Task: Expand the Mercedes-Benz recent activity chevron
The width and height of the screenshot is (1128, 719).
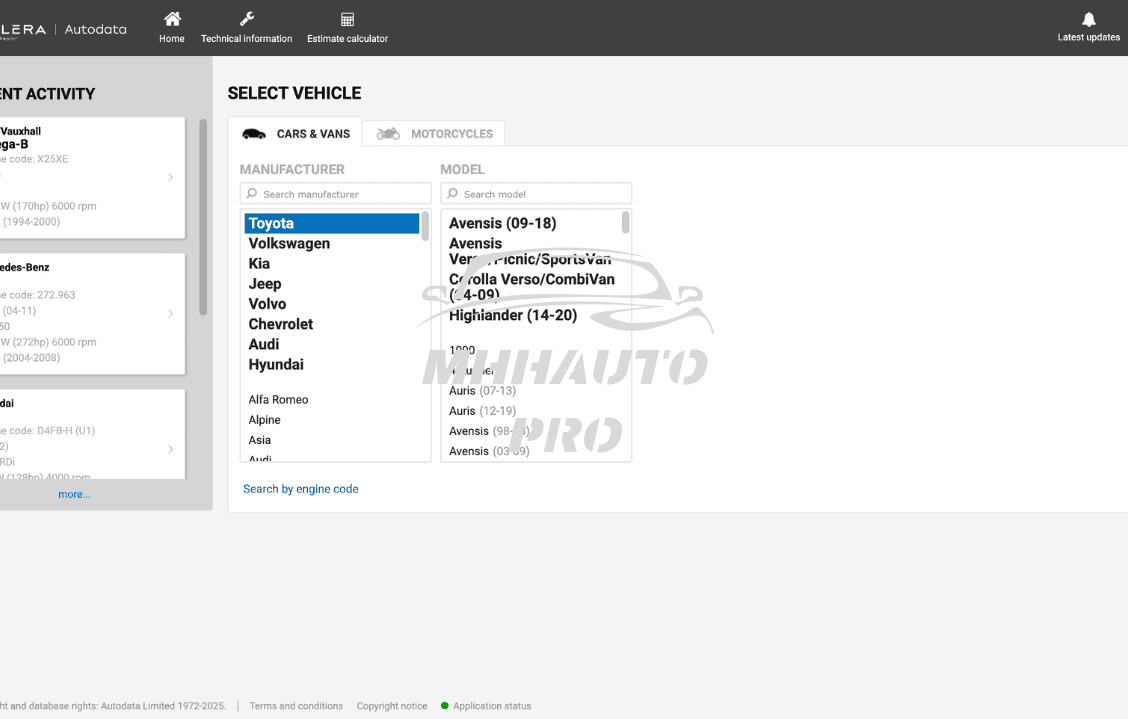Action: [171, 314]
